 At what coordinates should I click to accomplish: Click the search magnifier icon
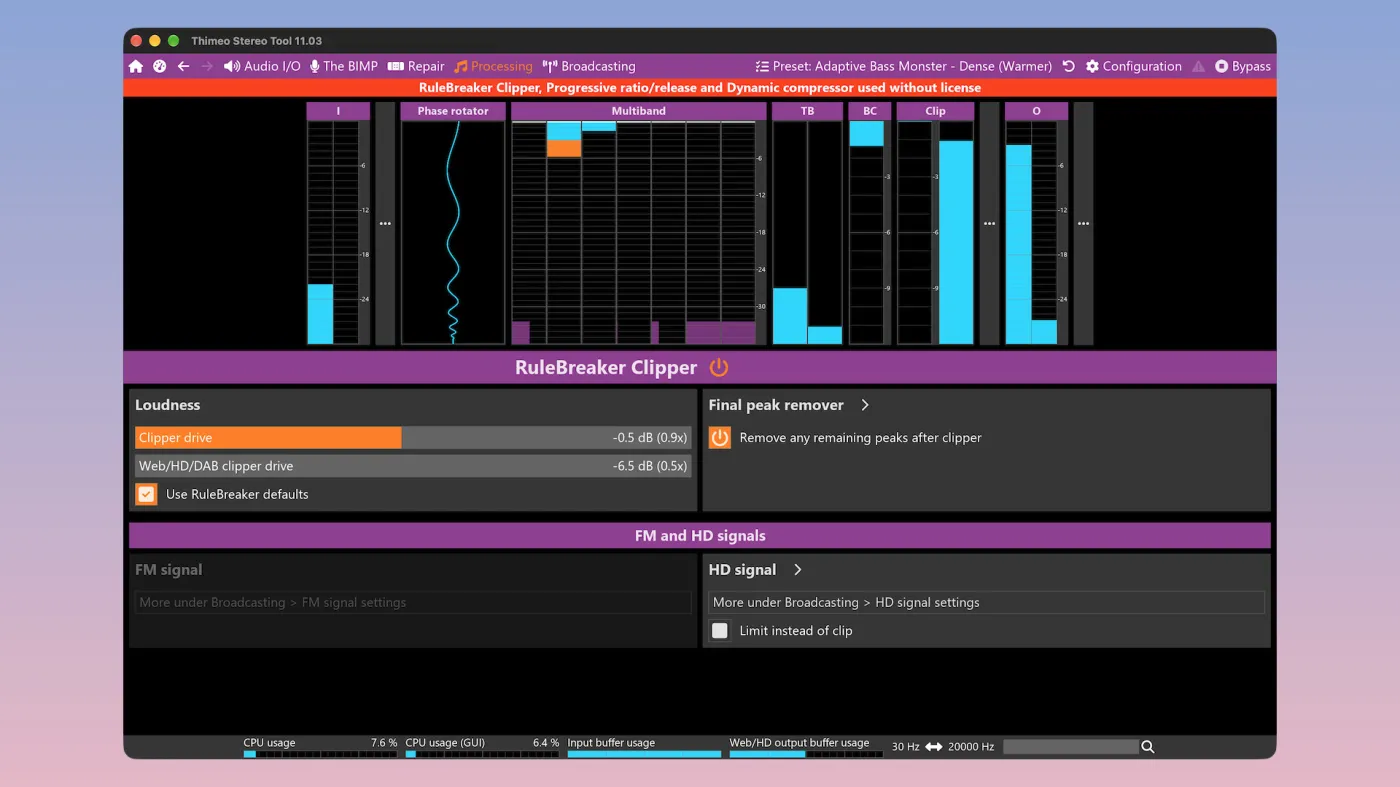tap(1148, 747)
